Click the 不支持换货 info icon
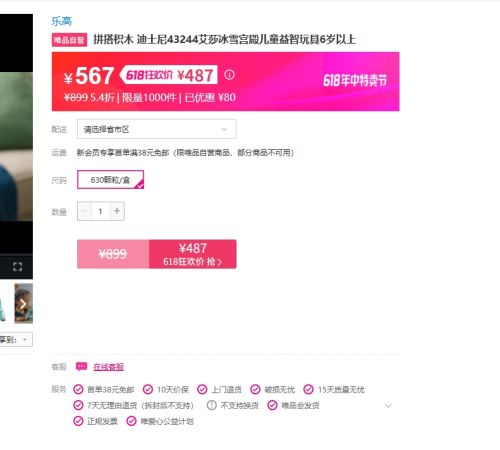500x450 pixels. pos(212,405)
